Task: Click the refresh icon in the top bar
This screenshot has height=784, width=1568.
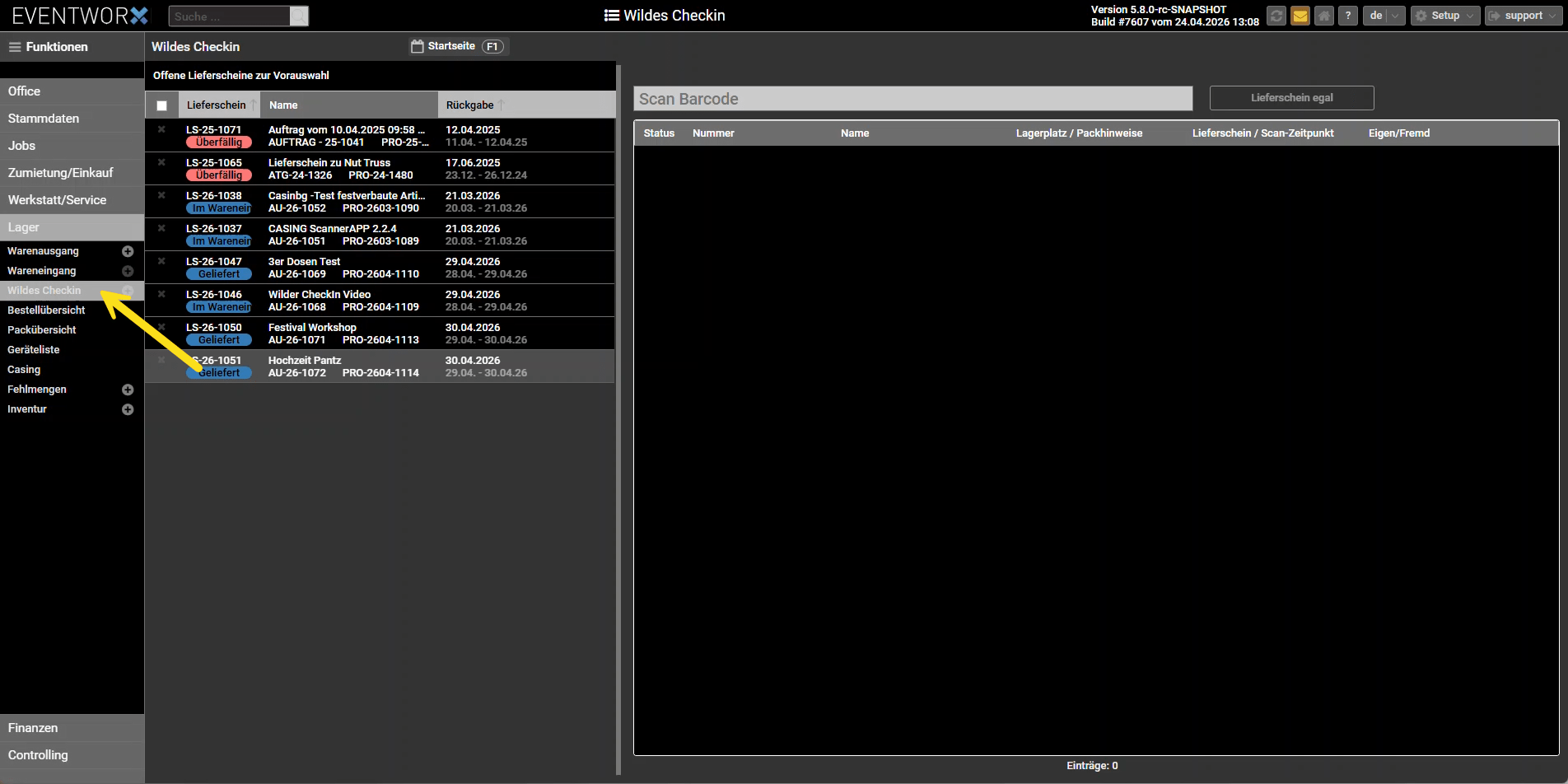Action: click(x=1276, y=16)
